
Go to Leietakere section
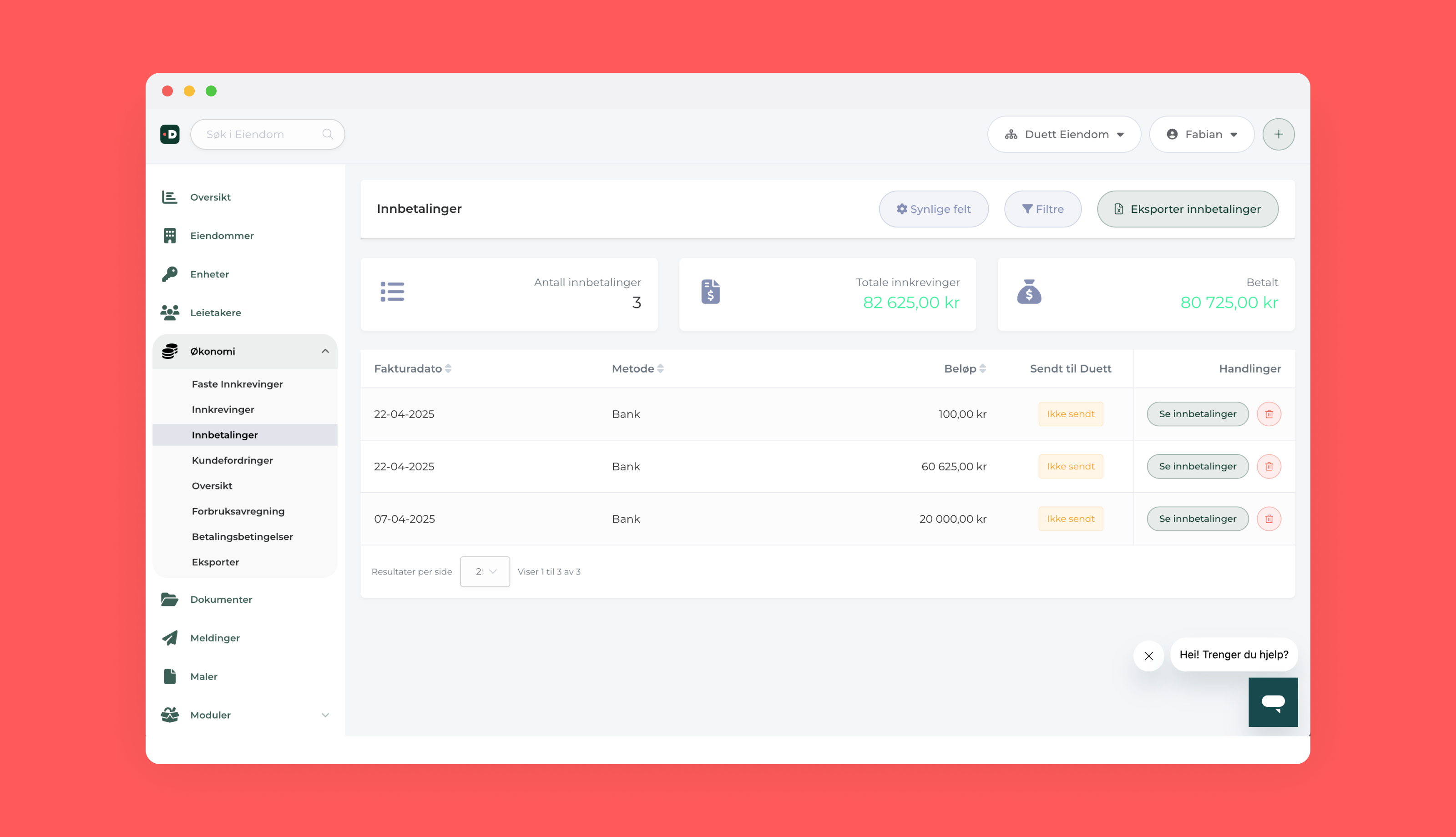[x=216, y=313]
